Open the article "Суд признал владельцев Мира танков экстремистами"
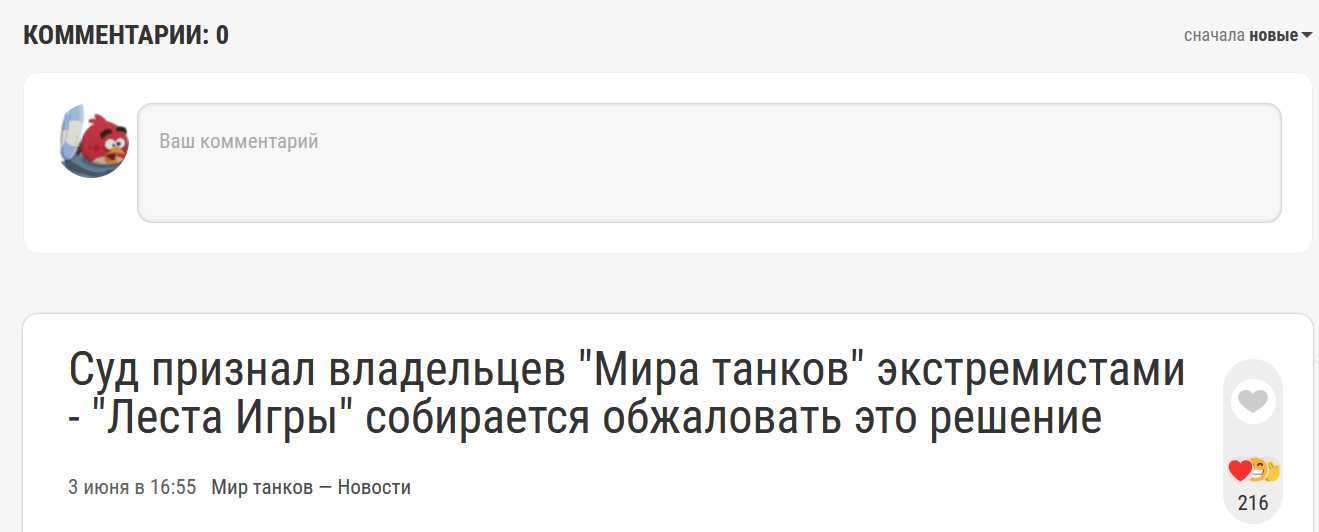The height and width of the screenshot is (532, 1319). pos(627,394)
